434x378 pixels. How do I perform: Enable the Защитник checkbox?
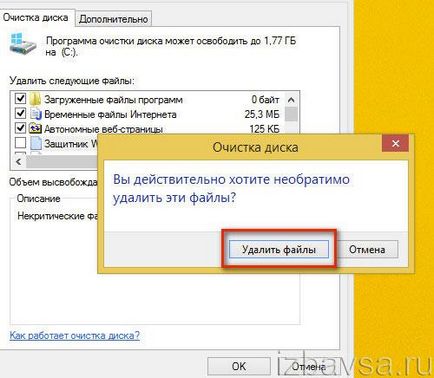(x=20, y=143)
